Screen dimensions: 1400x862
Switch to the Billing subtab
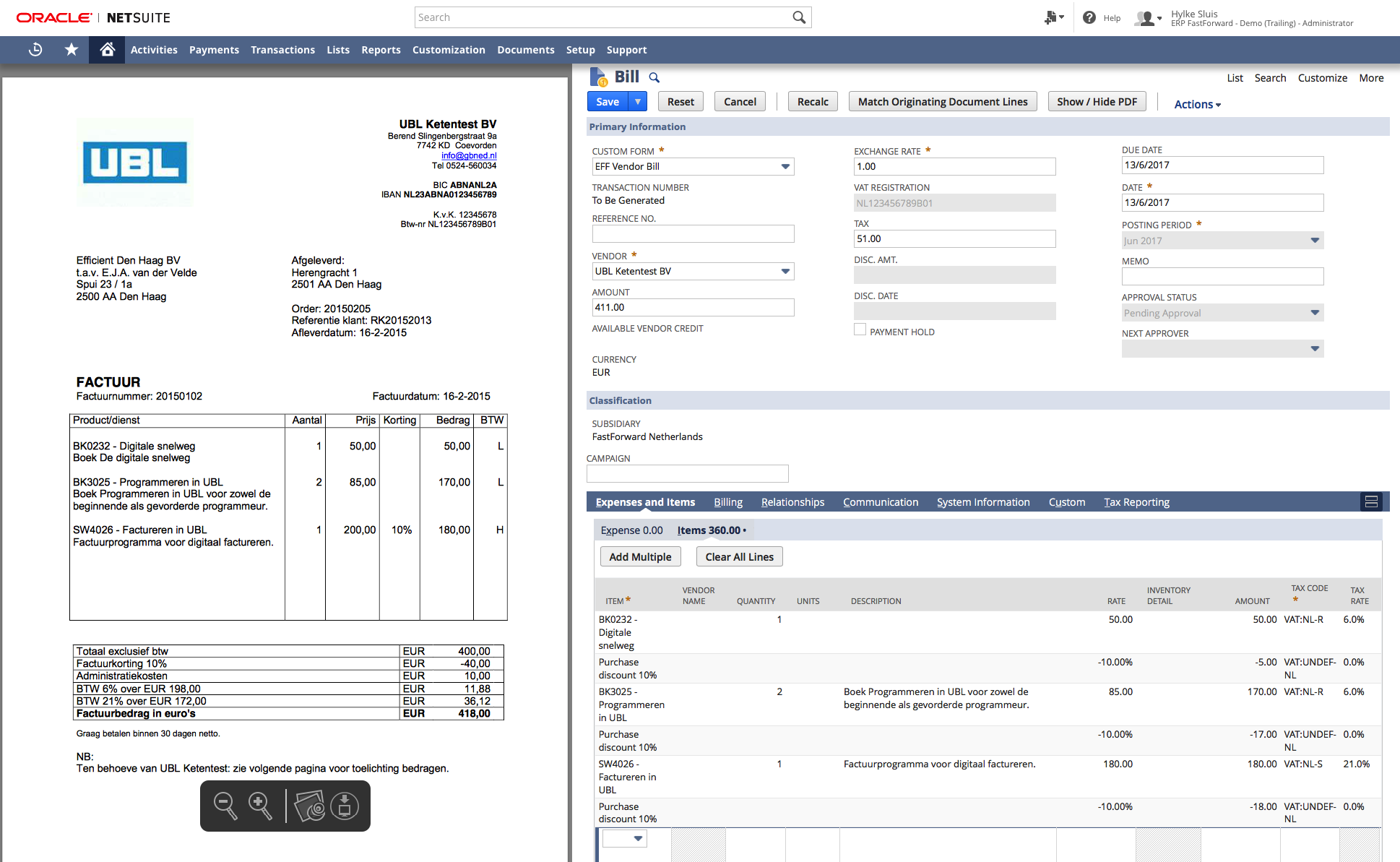[x=727, y=501]
